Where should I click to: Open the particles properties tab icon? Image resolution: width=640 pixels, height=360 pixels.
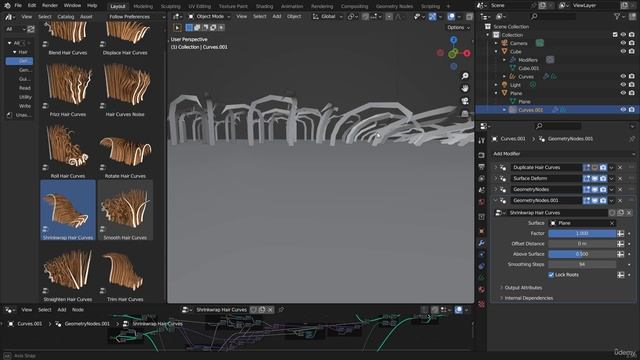[x=482, y=254]
